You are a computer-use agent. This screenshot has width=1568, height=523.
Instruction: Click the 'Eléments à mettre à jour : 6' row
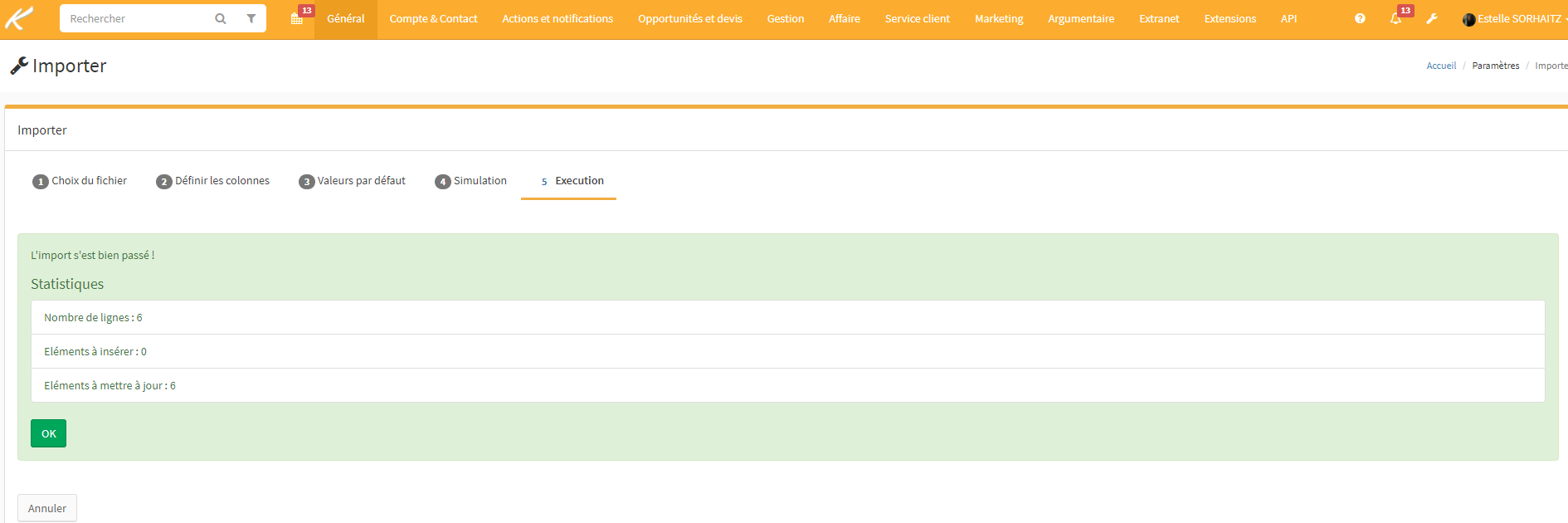click(x=788, y=385)
